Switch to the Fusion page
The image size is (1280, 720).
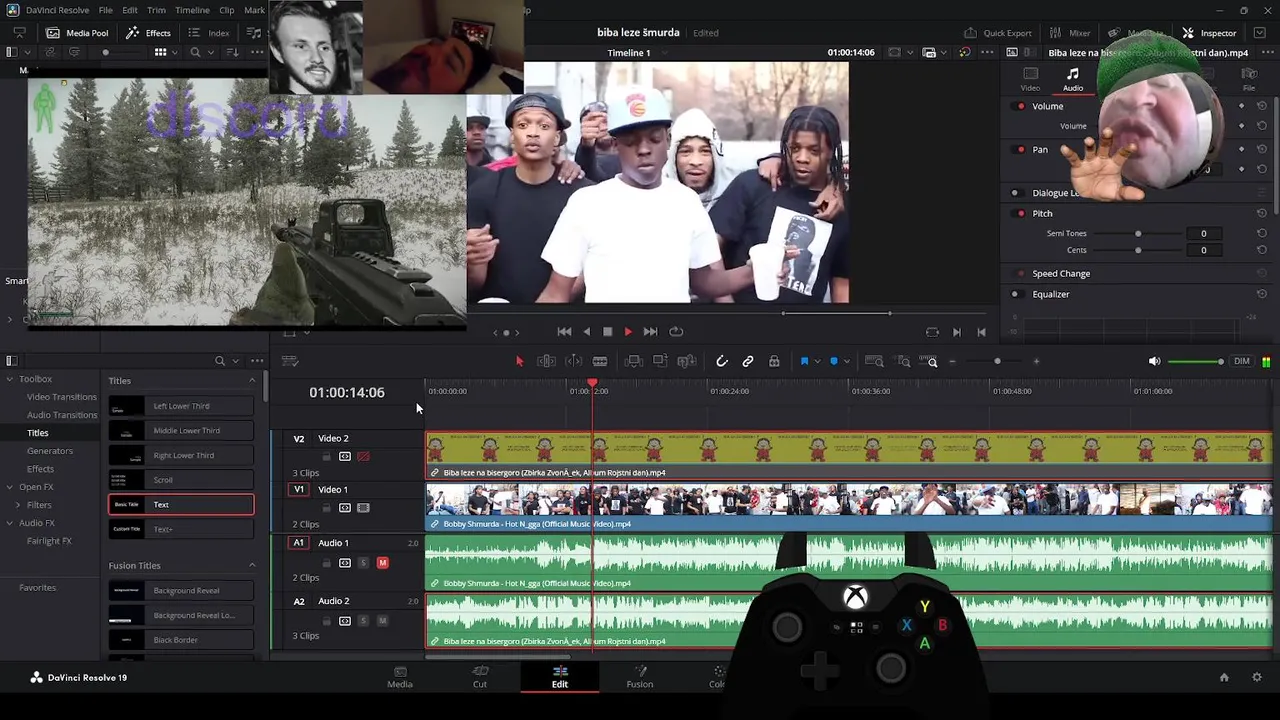click(640, 677)
